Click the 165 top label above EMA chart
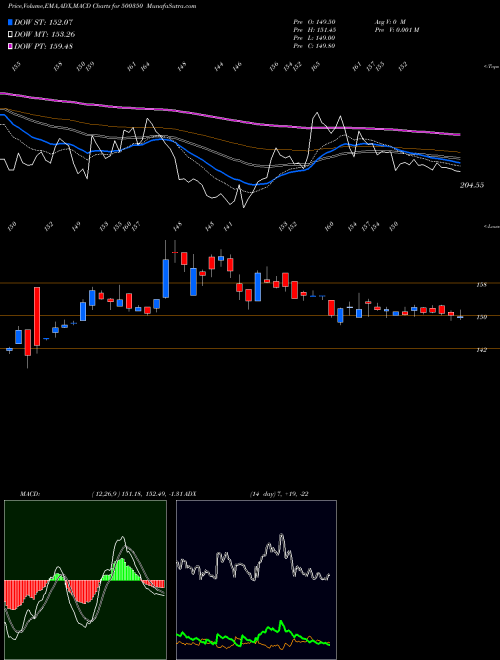Image resolution: width=500 pixels, height=660 pixels. pos(316,65)
